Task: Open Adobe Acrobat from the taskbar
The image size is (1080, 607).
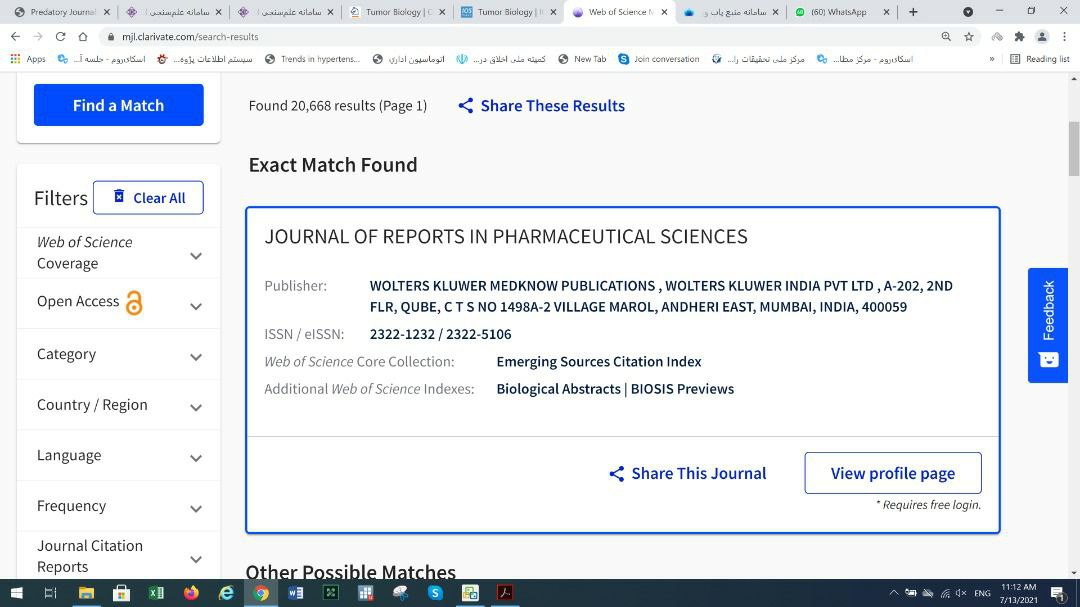Action: 505,593
